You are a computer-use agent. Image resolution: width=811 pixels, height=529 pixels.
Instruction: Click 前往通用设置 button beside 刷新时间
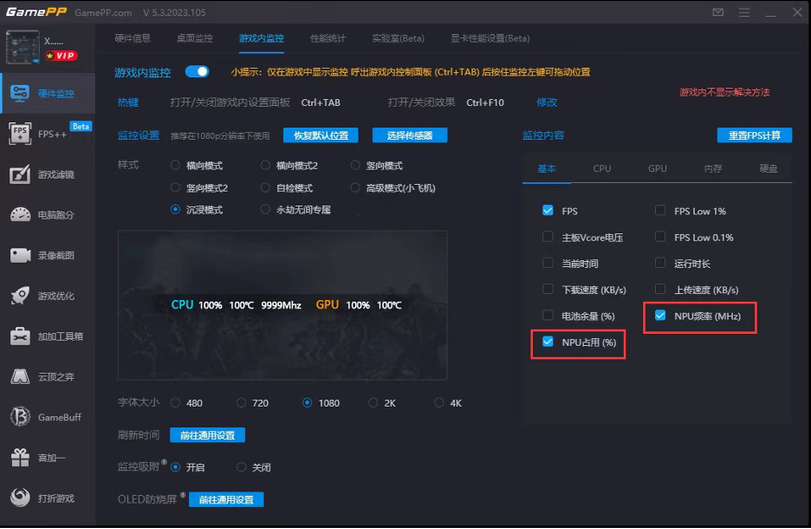207,435
